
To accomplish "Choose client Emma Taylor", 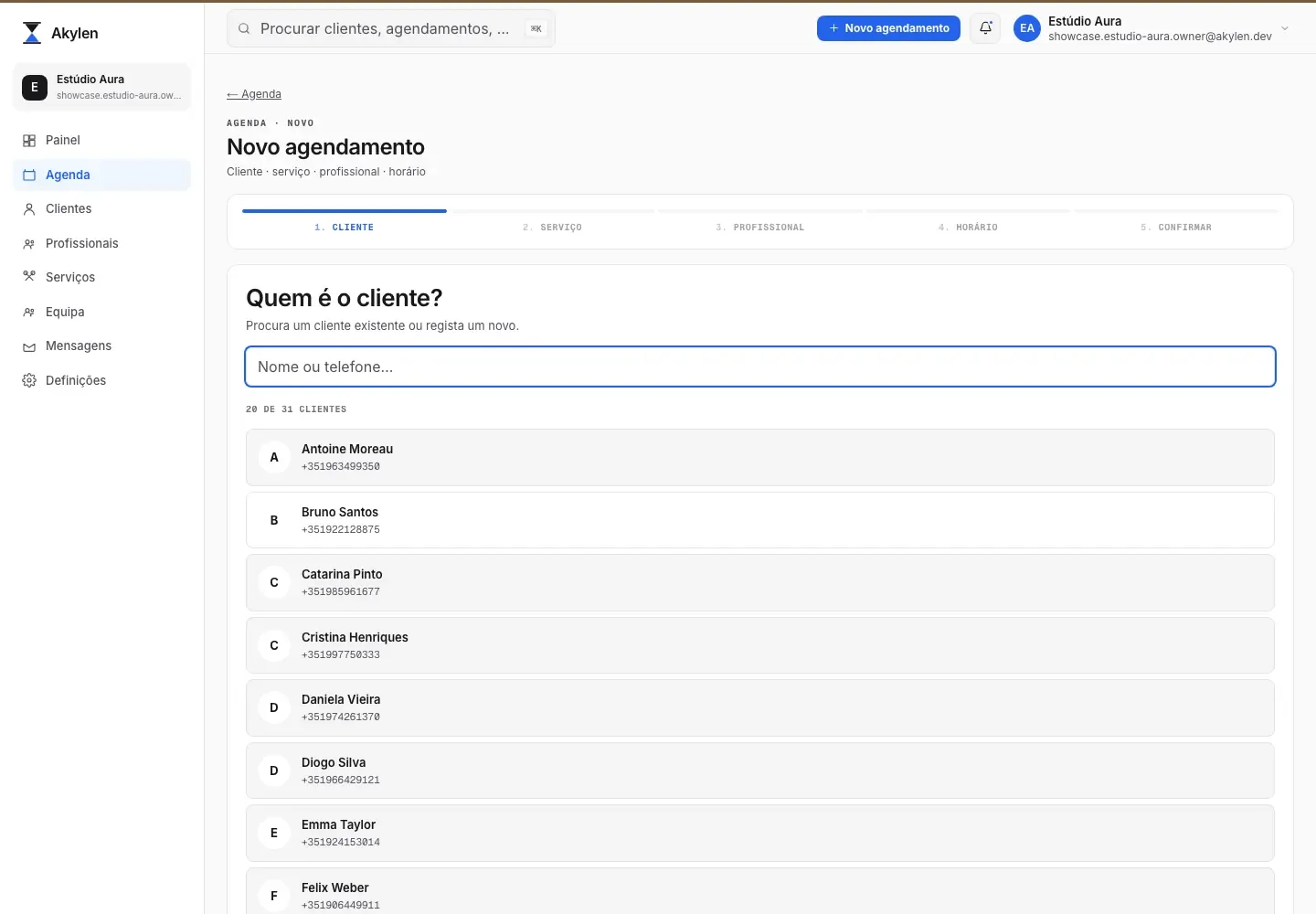I will (x=760, y=834).
